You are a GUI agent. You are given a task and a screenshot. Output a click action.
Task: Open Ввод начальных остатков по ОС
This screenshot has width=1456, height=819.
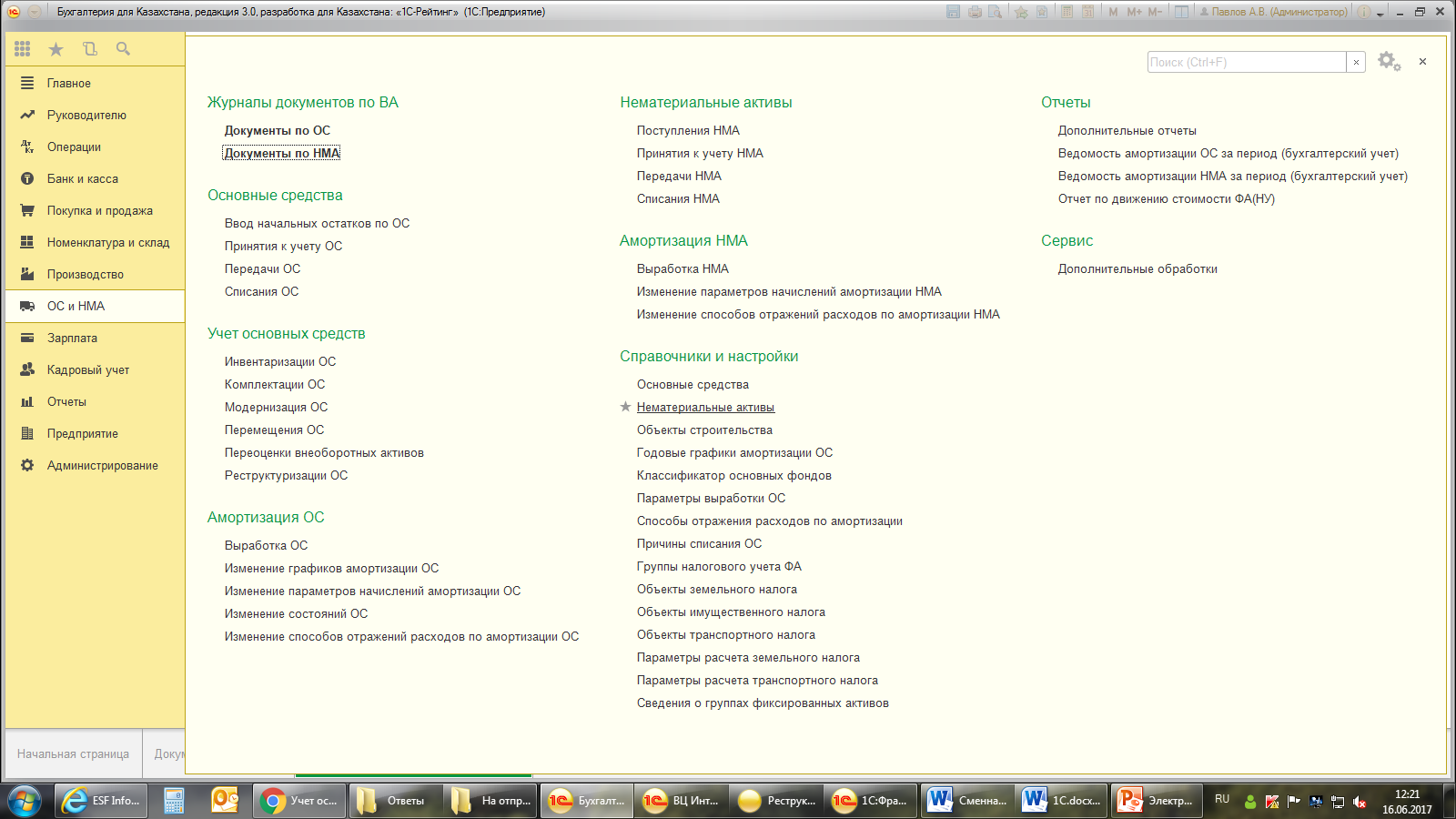coord(317,223)
